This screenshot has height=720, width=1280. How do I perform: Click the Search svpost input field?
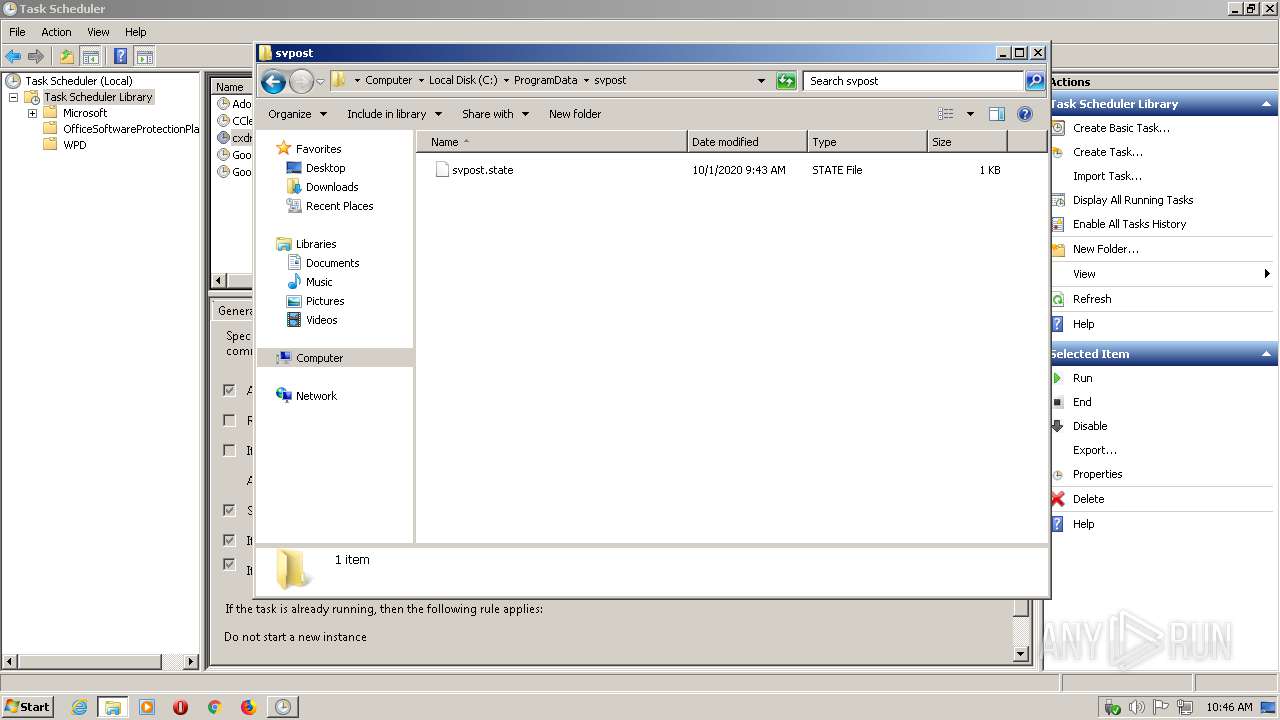coord(914,81)
